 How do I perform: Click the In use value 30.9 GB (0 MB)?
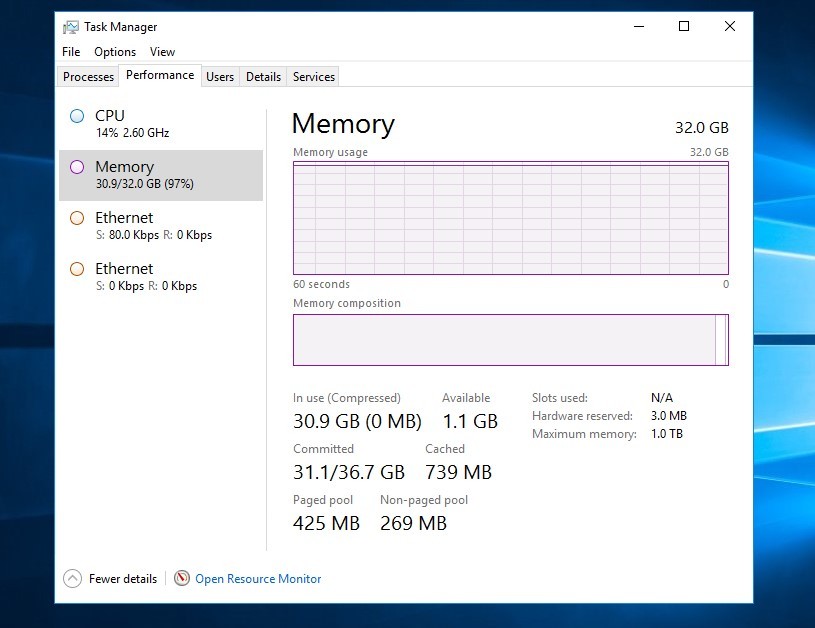tap(358, 421)
